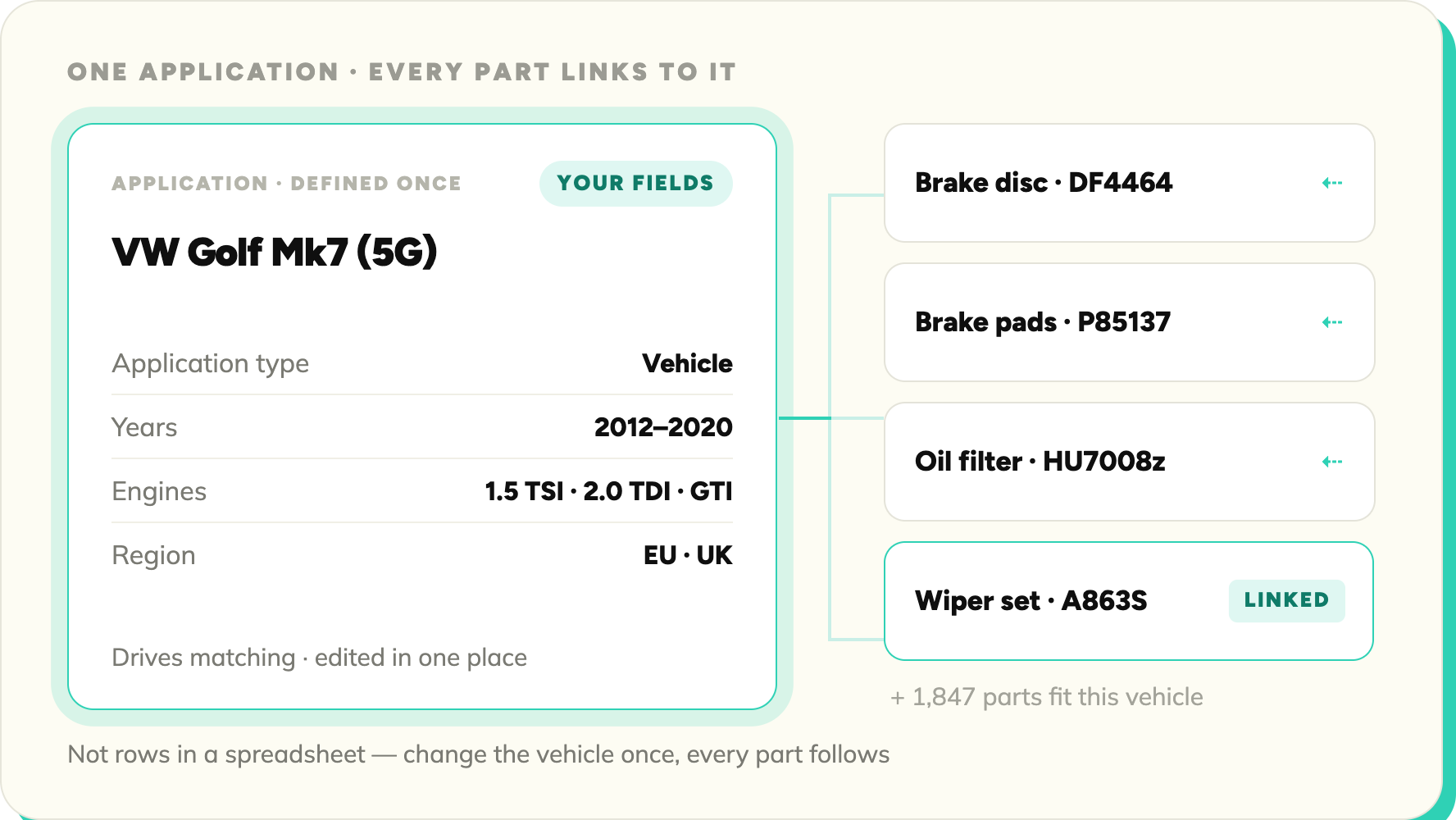Screen dimensions: 1456x820
Task: Select the Oil filter · HU7008z card
Action: pos(1129,462)
